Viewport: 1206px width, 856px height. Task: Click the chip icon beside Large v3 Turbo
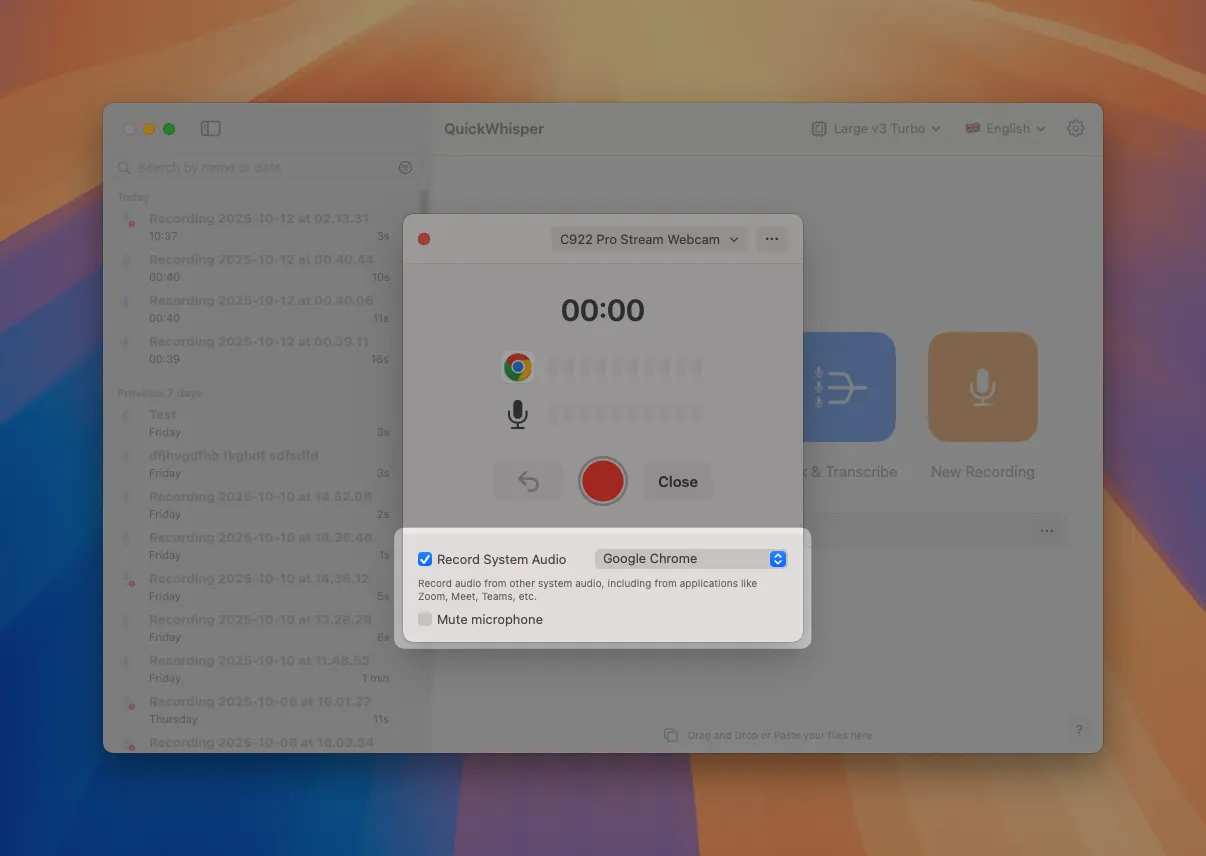click(x=819, y=129)
